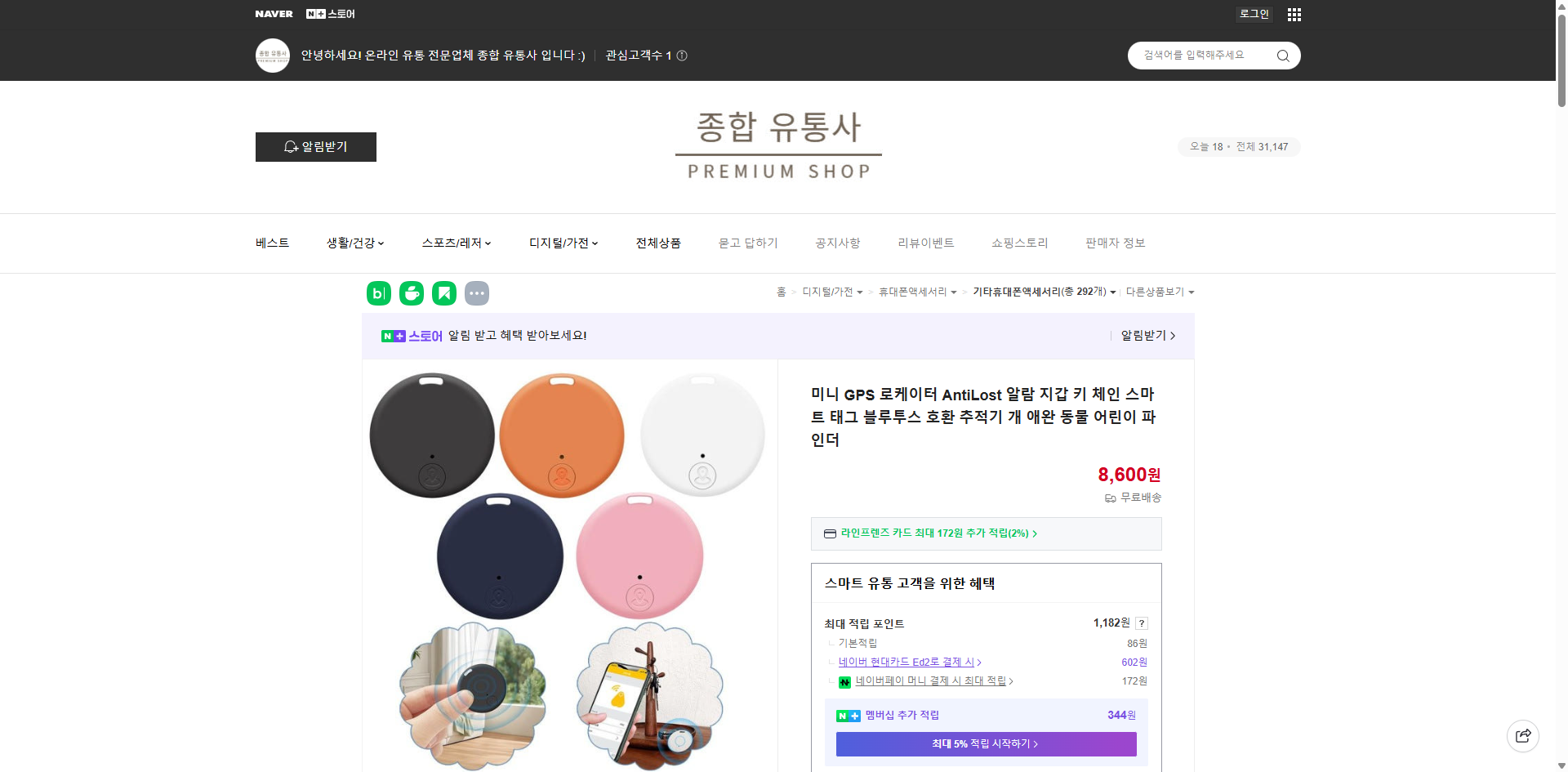Expand the 휴대폰액세서리 breadcrumb dropdown
1568x772 pixels.
click(x=915, y=292)
